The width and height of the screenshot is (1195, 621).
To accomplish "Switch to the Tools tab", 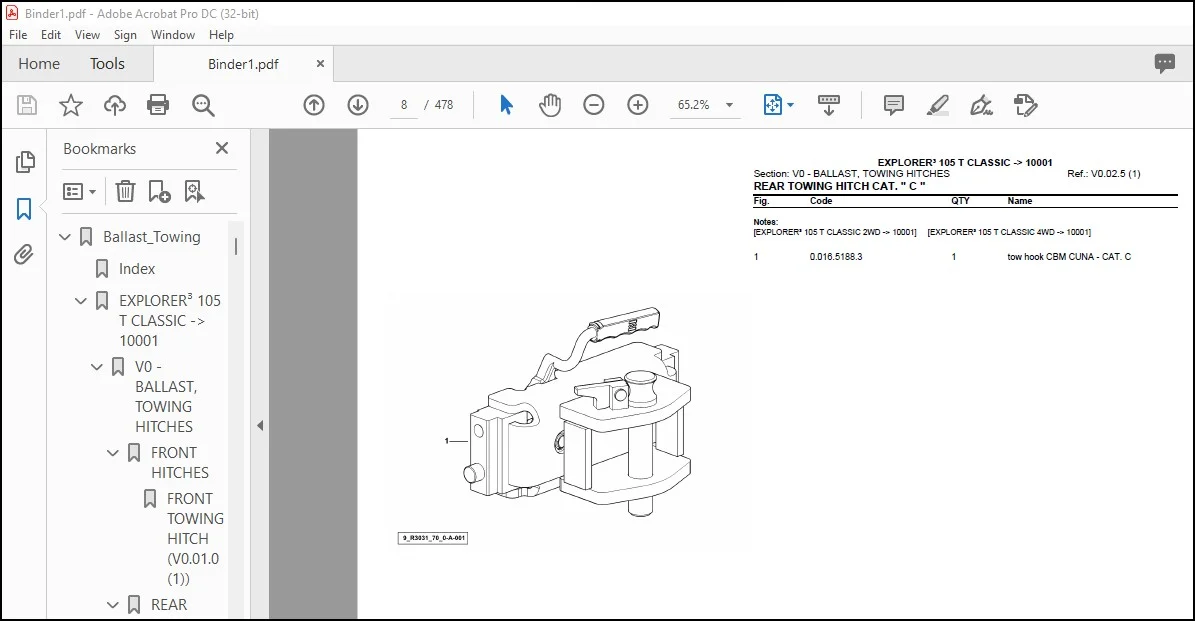I will point(107,64).
